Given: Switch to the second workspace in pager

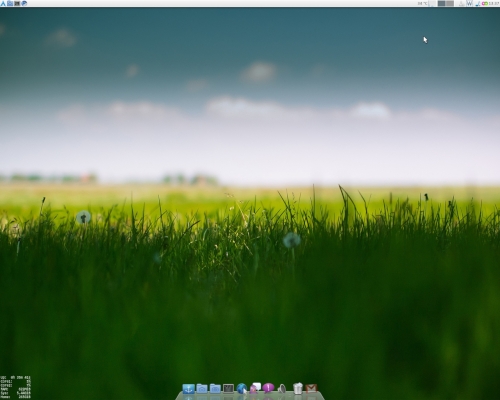Looking at the screenshot, I should coord(450,3).
